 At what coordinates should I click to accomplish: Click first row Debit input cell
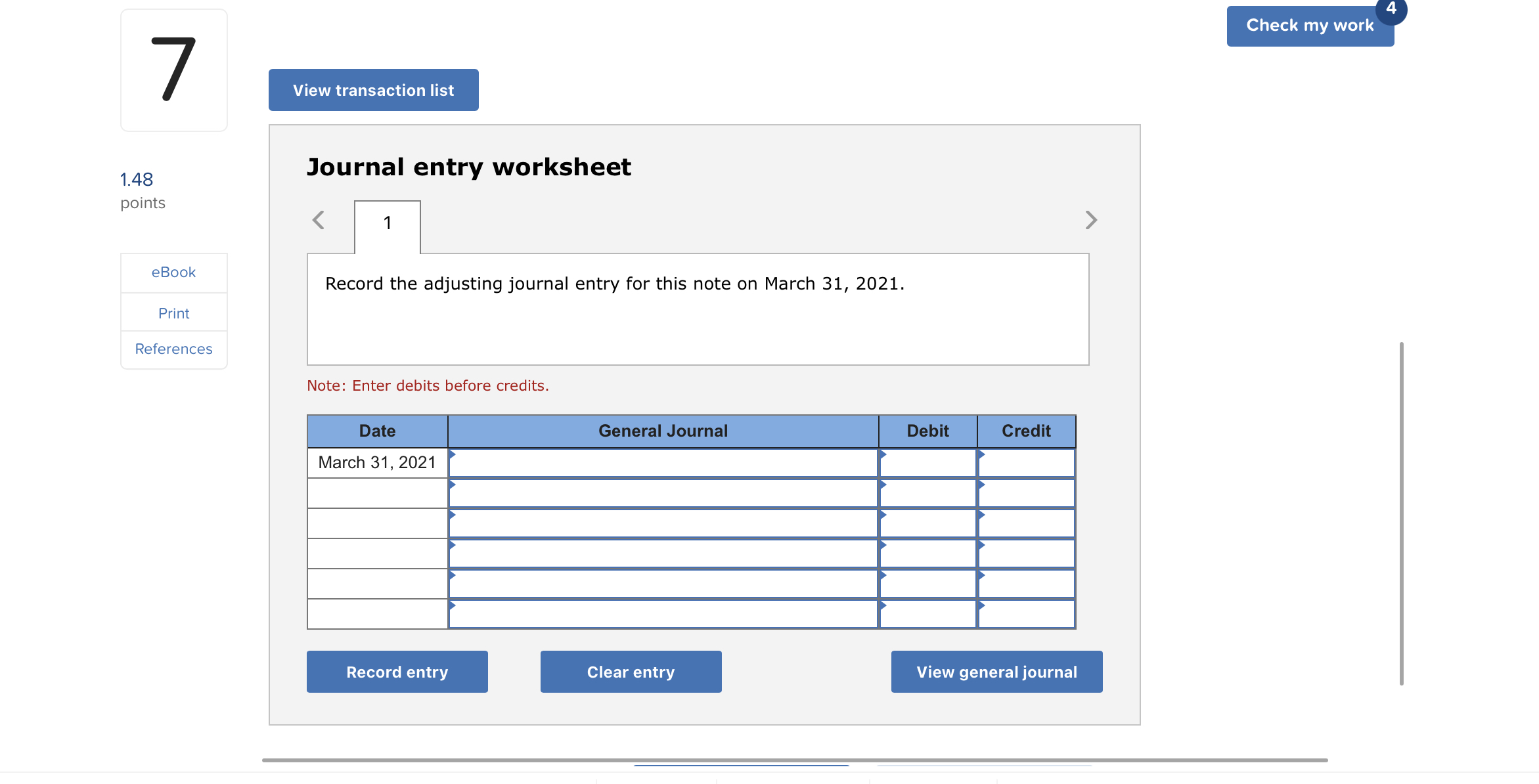click(x=927, y=463)
